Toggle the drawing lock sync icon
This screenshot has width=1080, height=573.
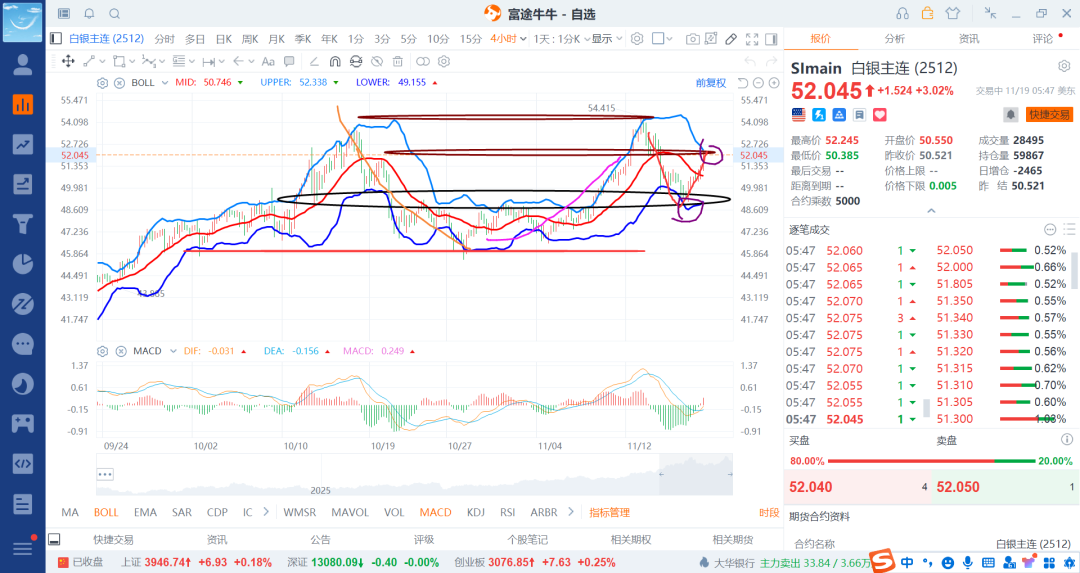(x=355, y=61)
